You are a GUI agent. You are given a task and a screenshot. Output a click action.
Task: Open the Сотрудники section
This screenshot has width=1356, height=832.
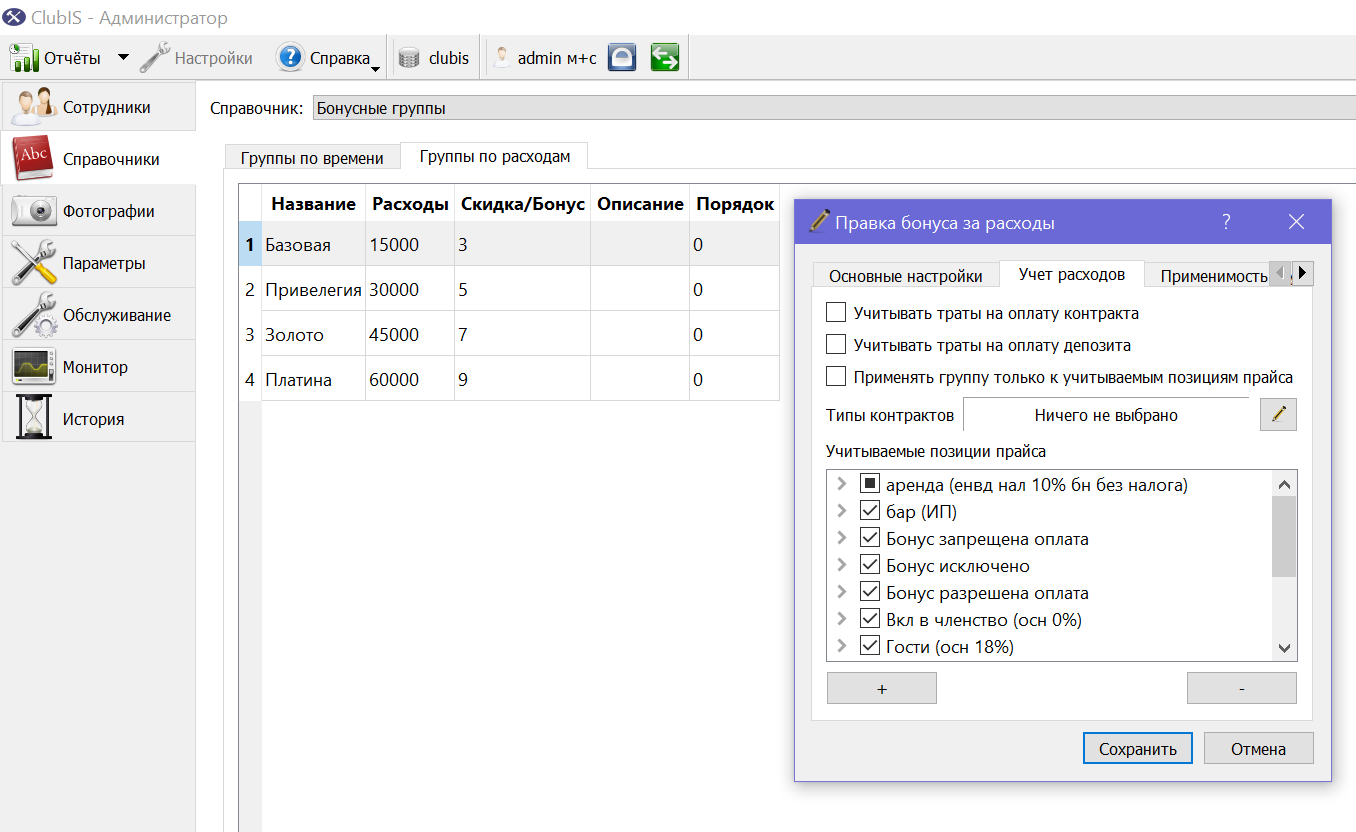click(98, 107)
